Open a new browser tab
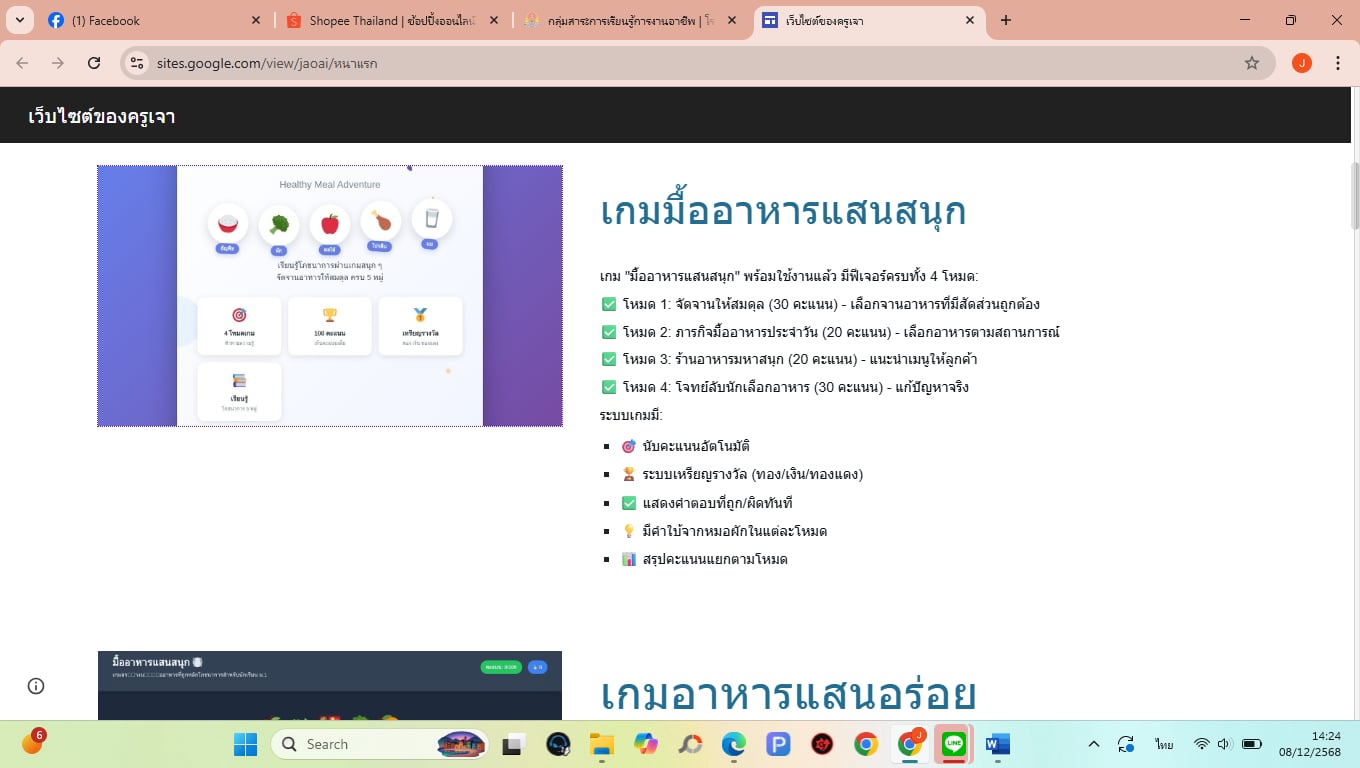 coord(1006,20)
